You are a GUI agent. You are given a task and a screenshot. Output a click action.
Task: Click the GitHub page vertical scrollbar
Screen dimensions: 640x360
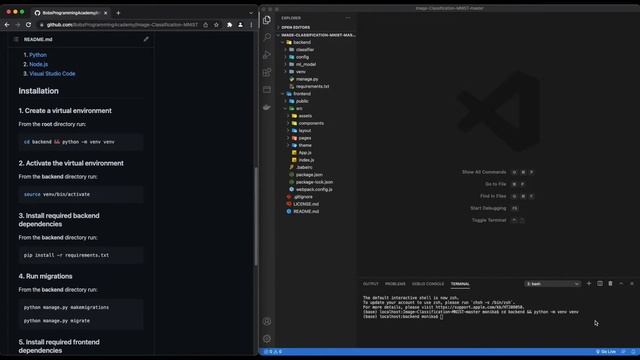click(256, 216)
